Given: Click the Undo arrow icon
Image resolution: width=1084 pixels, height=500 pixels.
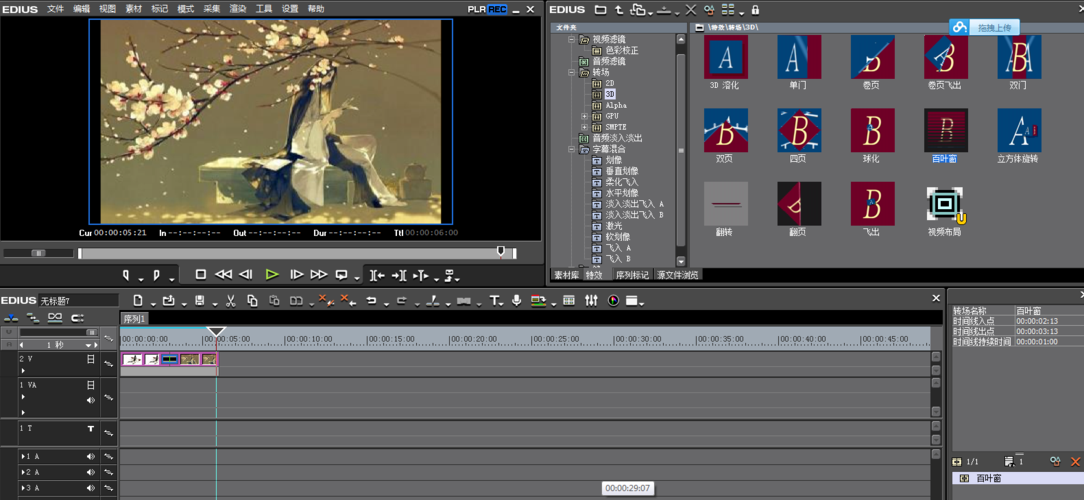Looking at the screenshot, I should pos(371,301).
